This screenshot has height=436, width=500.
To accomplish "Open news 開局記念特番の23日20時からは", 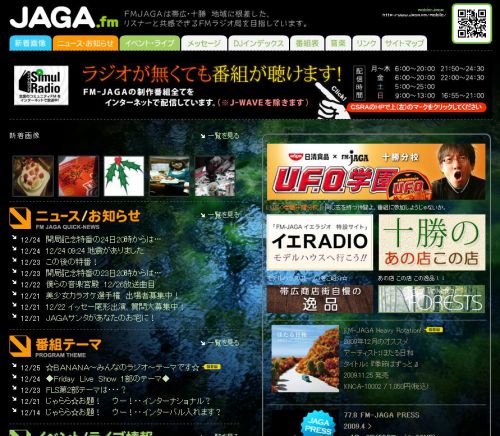I will (x=103, y=273).
